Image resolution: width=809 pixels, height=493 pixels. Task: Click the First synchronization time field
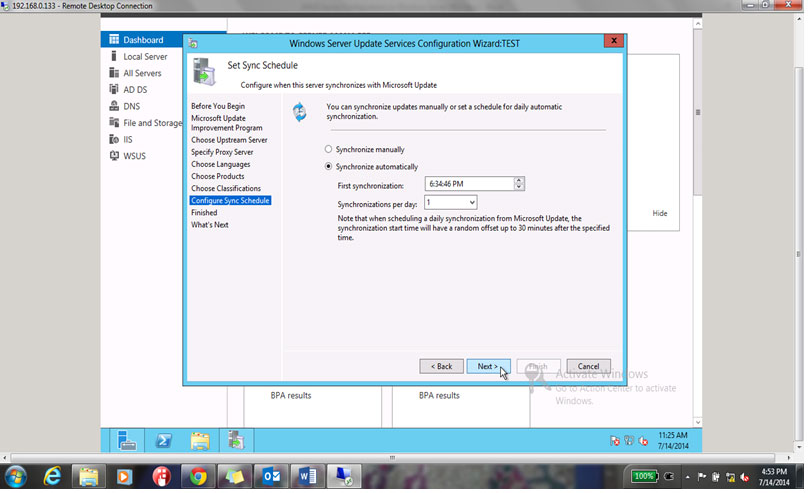coord(469,184)
